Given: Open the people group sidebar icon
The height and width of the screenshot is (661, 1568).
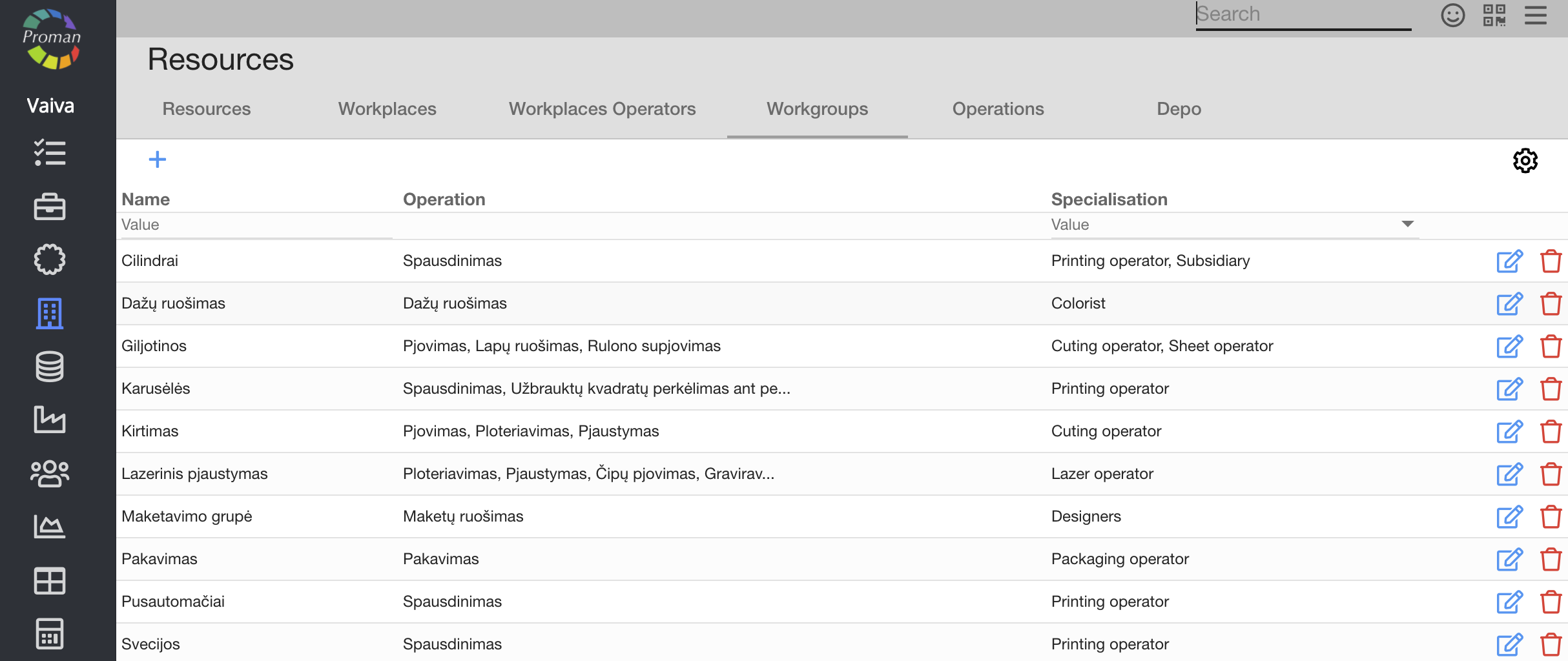Looking at the screenshot, I should (50, 473).
